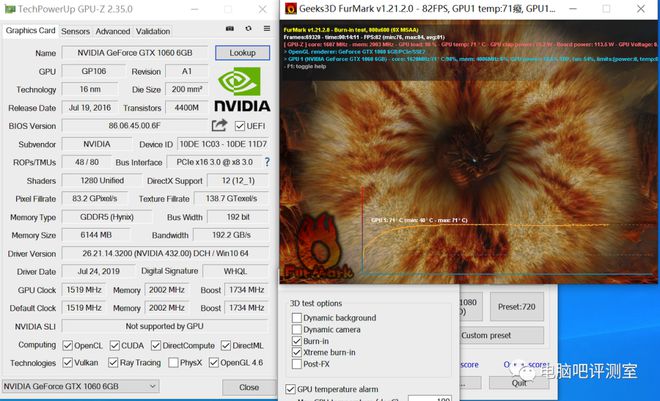
Task: Toggle the DirectCompute checkbox
Action: (x=156, y=345)
